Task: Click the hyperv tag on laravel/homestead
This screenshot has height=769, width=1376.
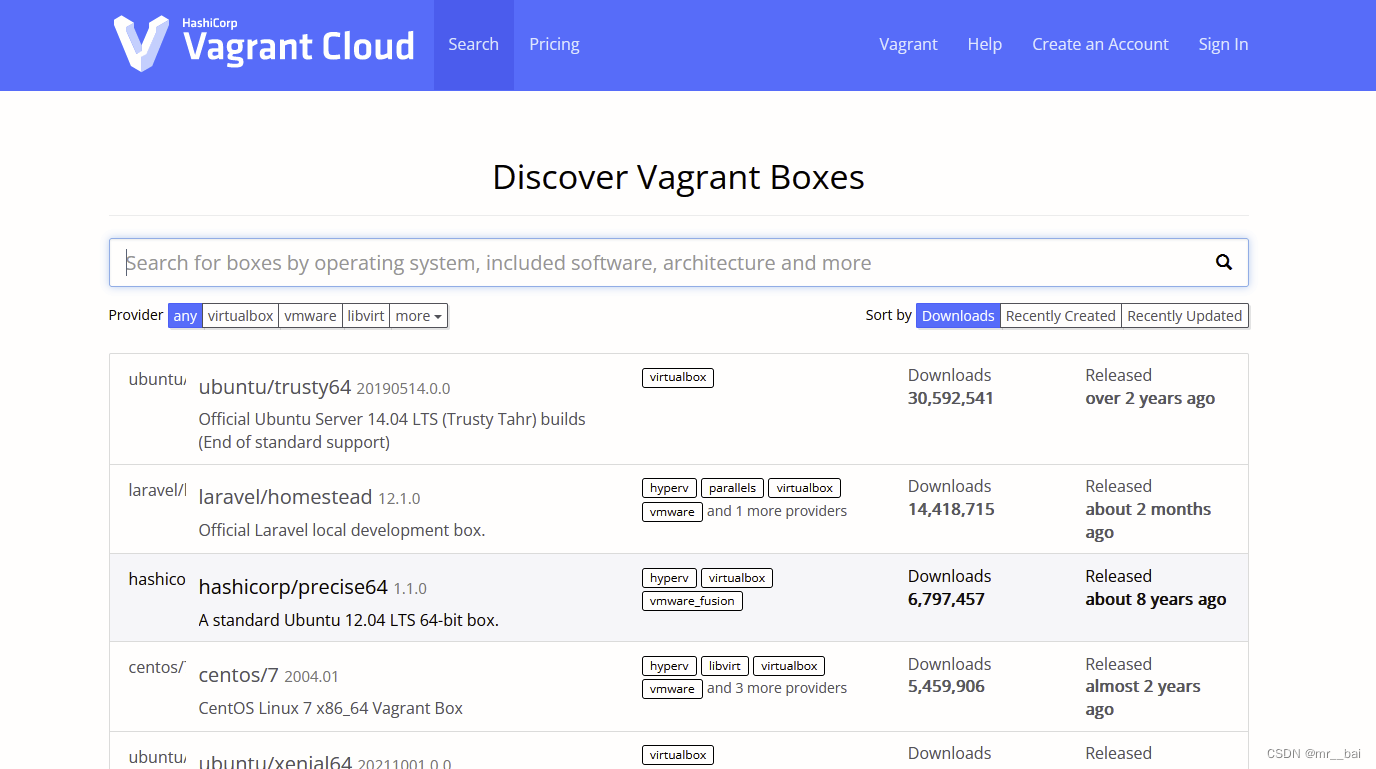Action: point(668,487)
